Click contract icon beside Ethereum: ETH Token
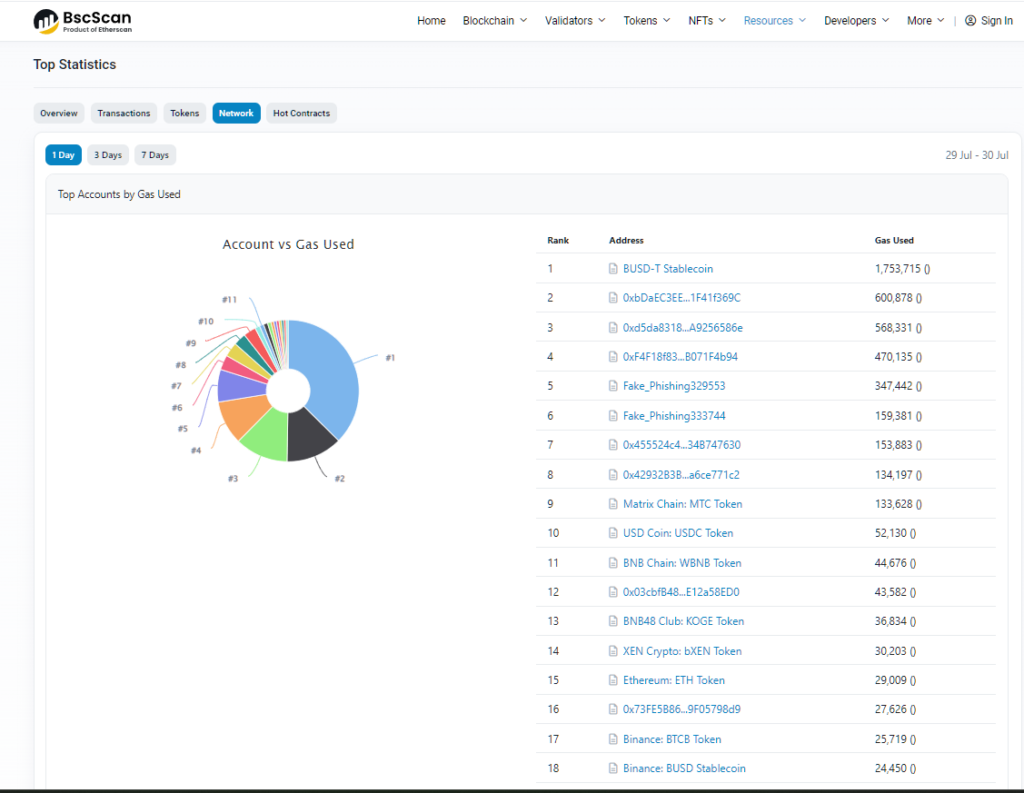 [x=614, y=680]
